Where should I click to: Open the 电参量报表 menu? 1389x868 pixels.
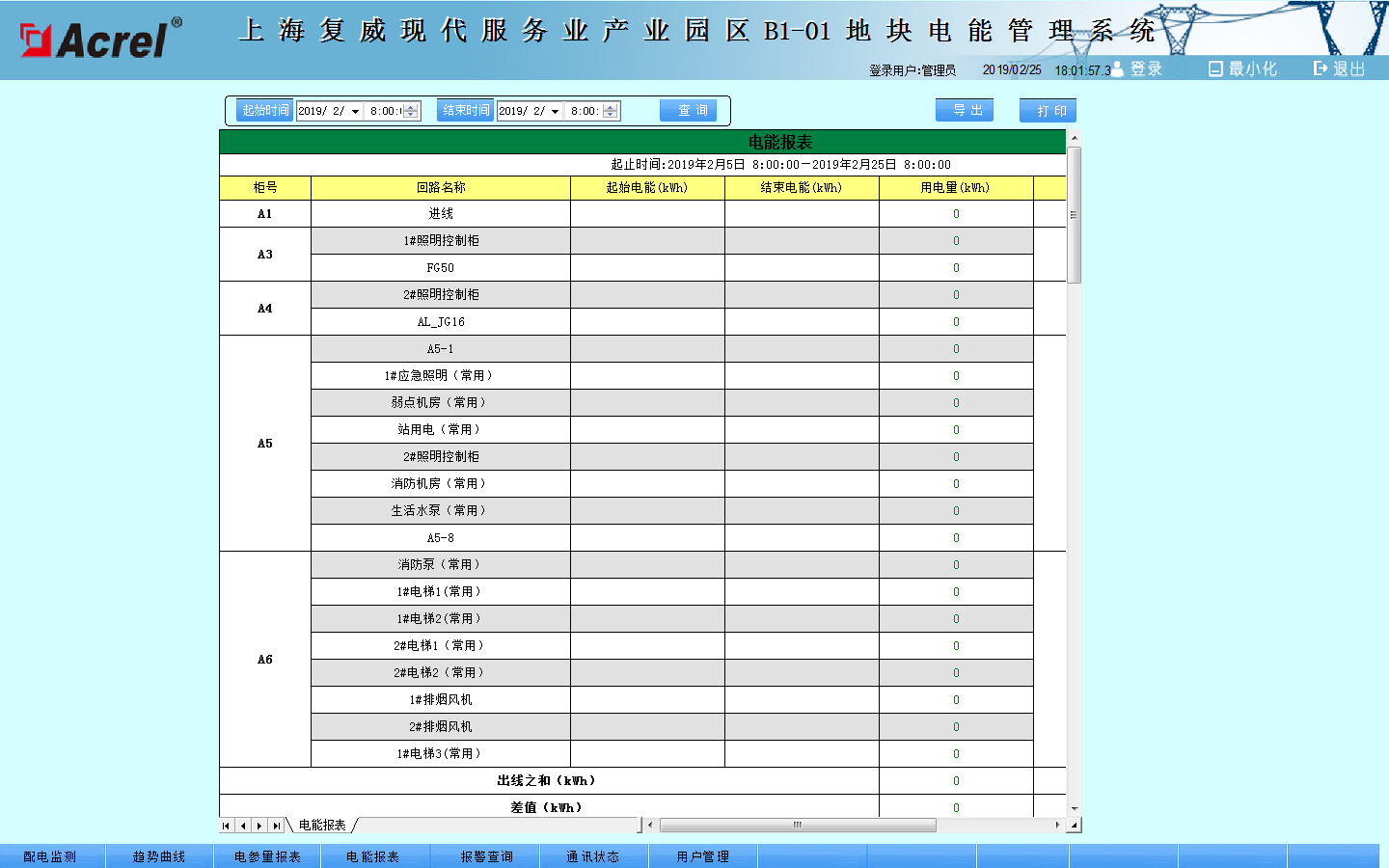(x=267, y=856)
